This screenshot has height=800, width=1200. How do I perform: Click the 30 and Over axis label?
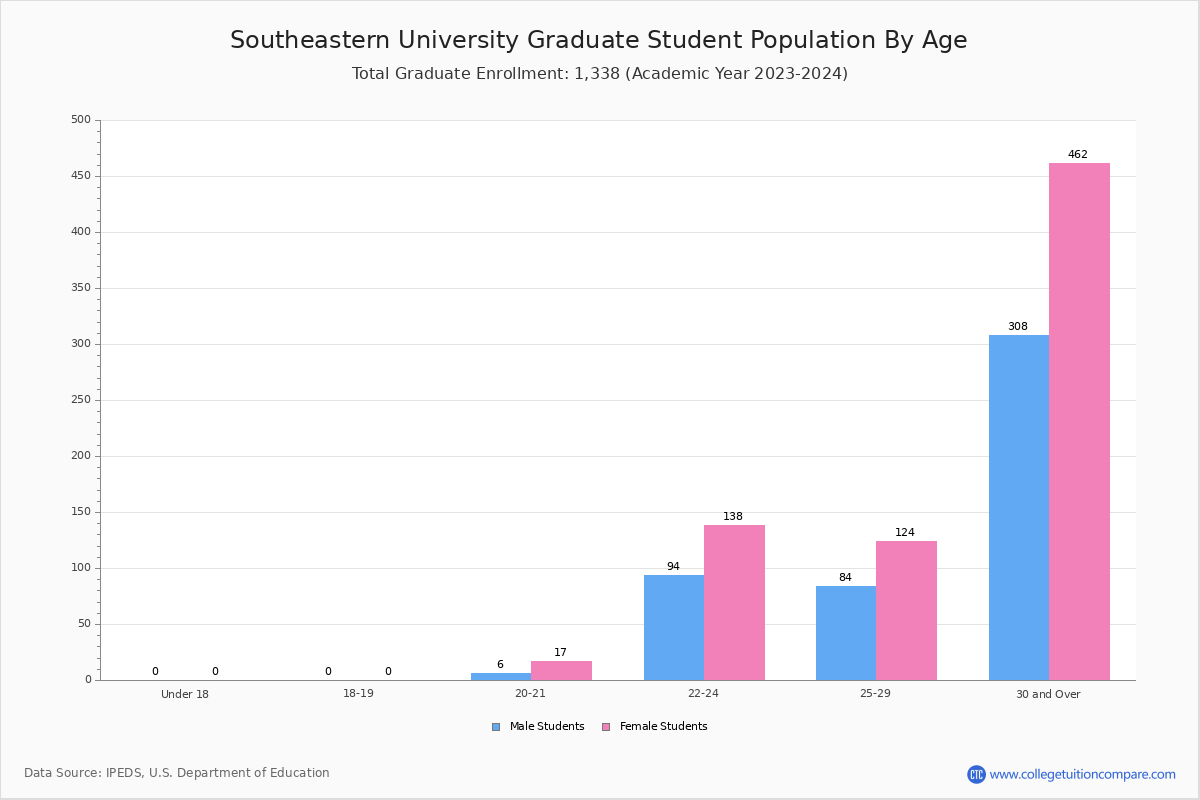(1048, 694)
